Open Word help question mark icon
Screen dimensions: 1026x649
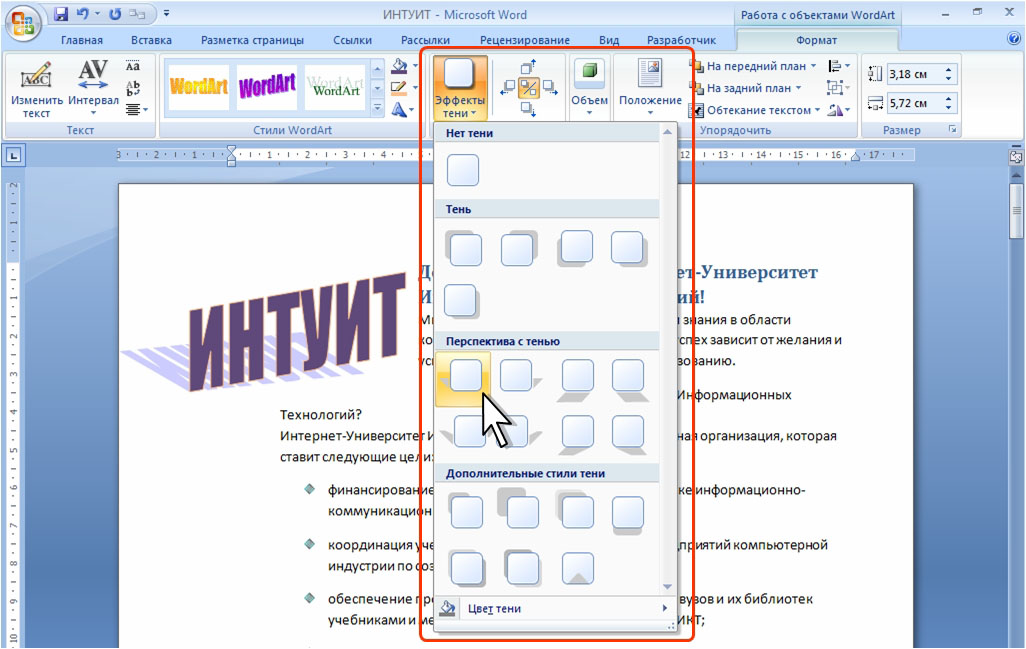(x=1014, y=39)
